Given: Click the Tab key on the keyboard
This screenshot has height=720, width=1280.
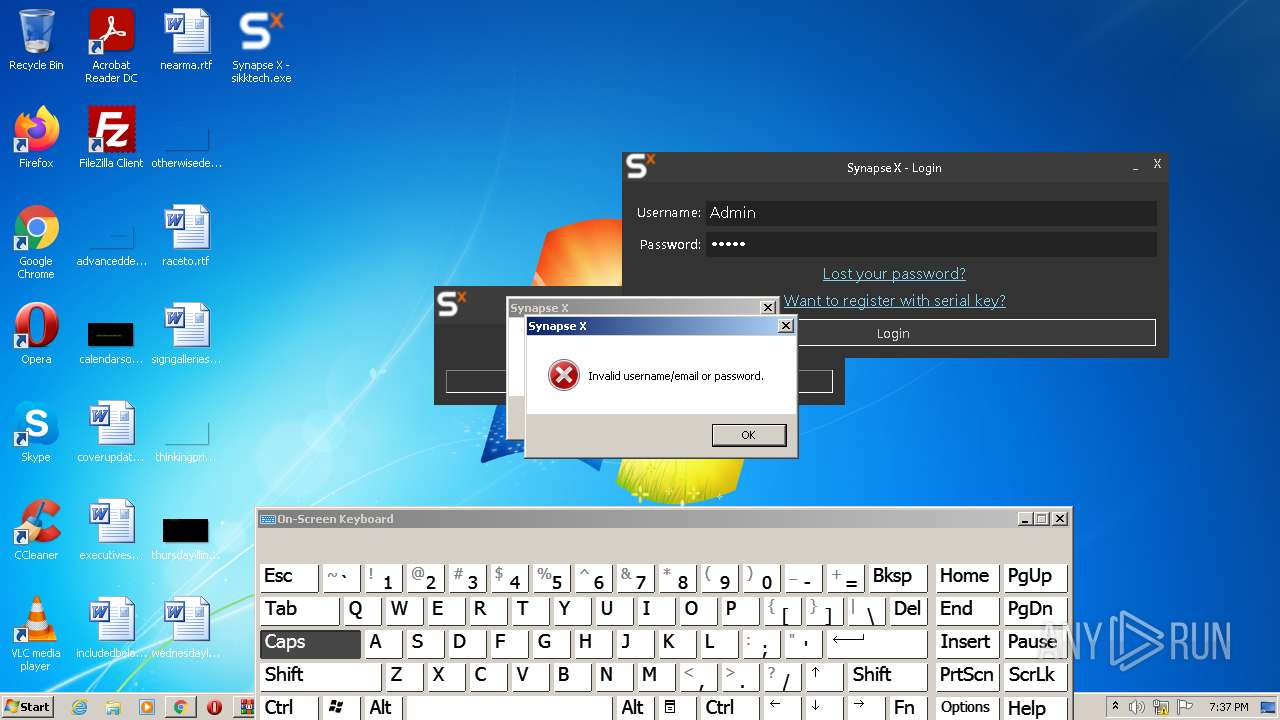Looking at the screenshot, I should [x=300, y=610].
